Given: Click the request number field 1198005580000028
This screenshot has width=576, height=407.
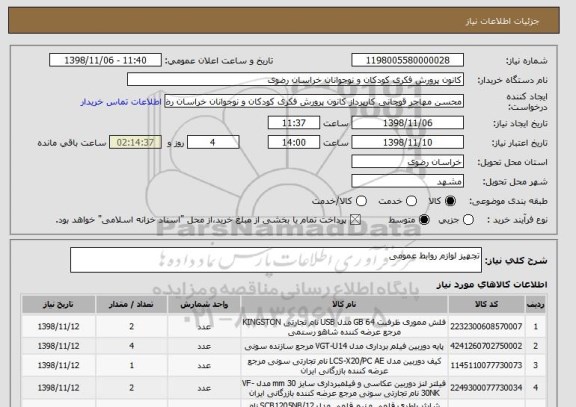Looking at the screenshot, I should pyautogui.click(x=407, y=60).
